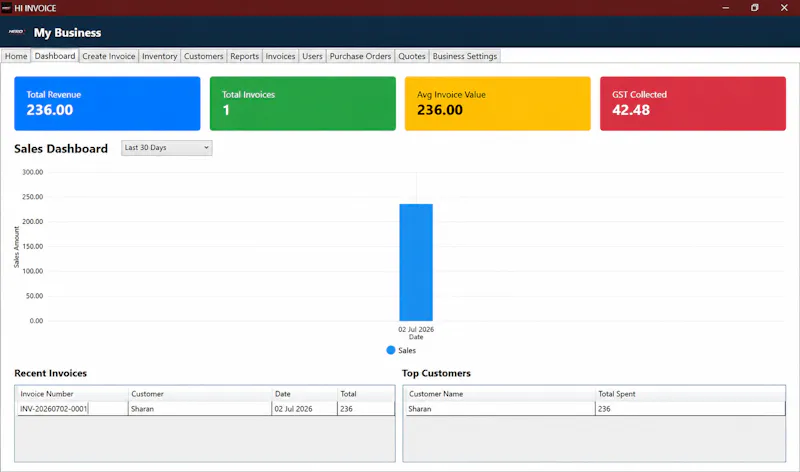800x472 pixels.
Task: Click the 236 Total Spent cell
Action: tap(690, 409)
